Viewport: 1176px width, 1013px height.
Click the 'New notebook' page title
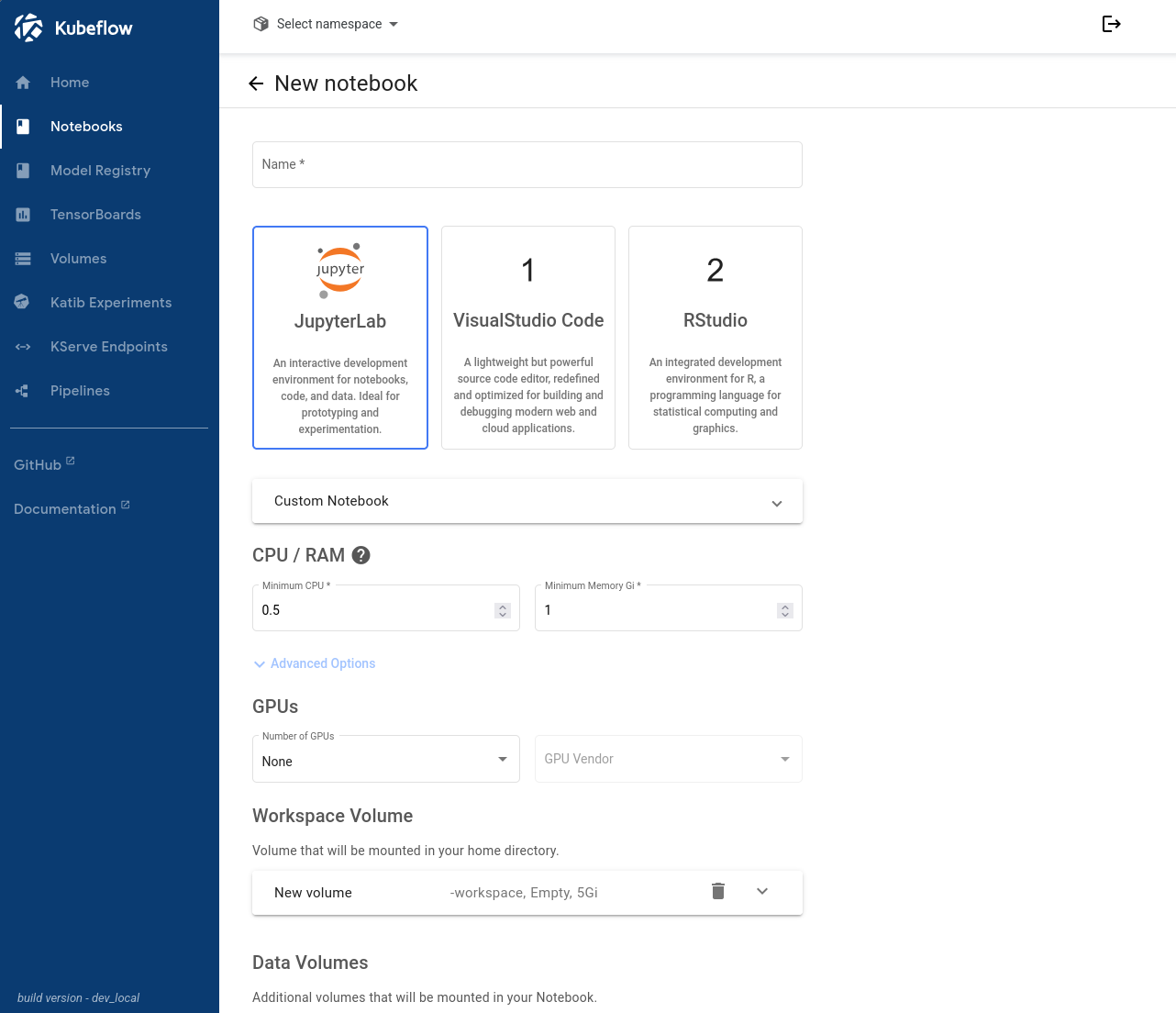click(346, 83)
